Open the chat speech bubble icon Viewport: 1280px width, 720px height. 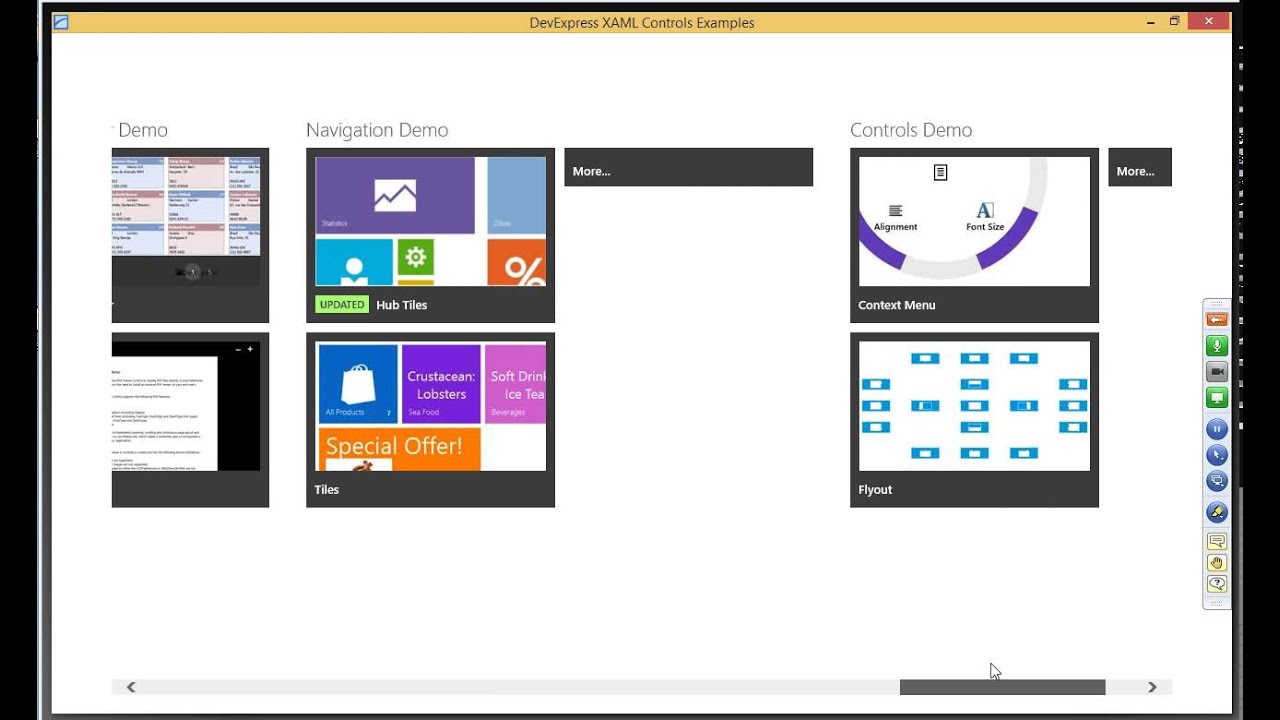tap(1217, 542)
